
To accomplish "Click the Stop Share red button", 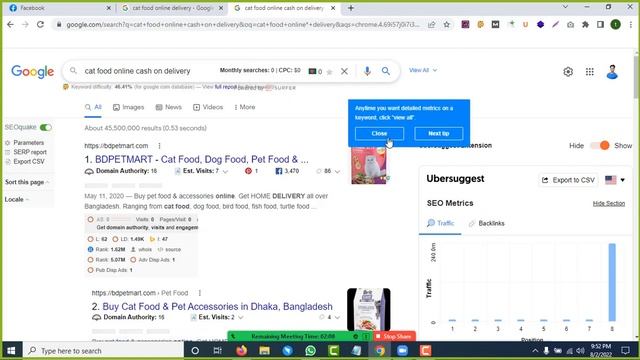I will [394, 337].
